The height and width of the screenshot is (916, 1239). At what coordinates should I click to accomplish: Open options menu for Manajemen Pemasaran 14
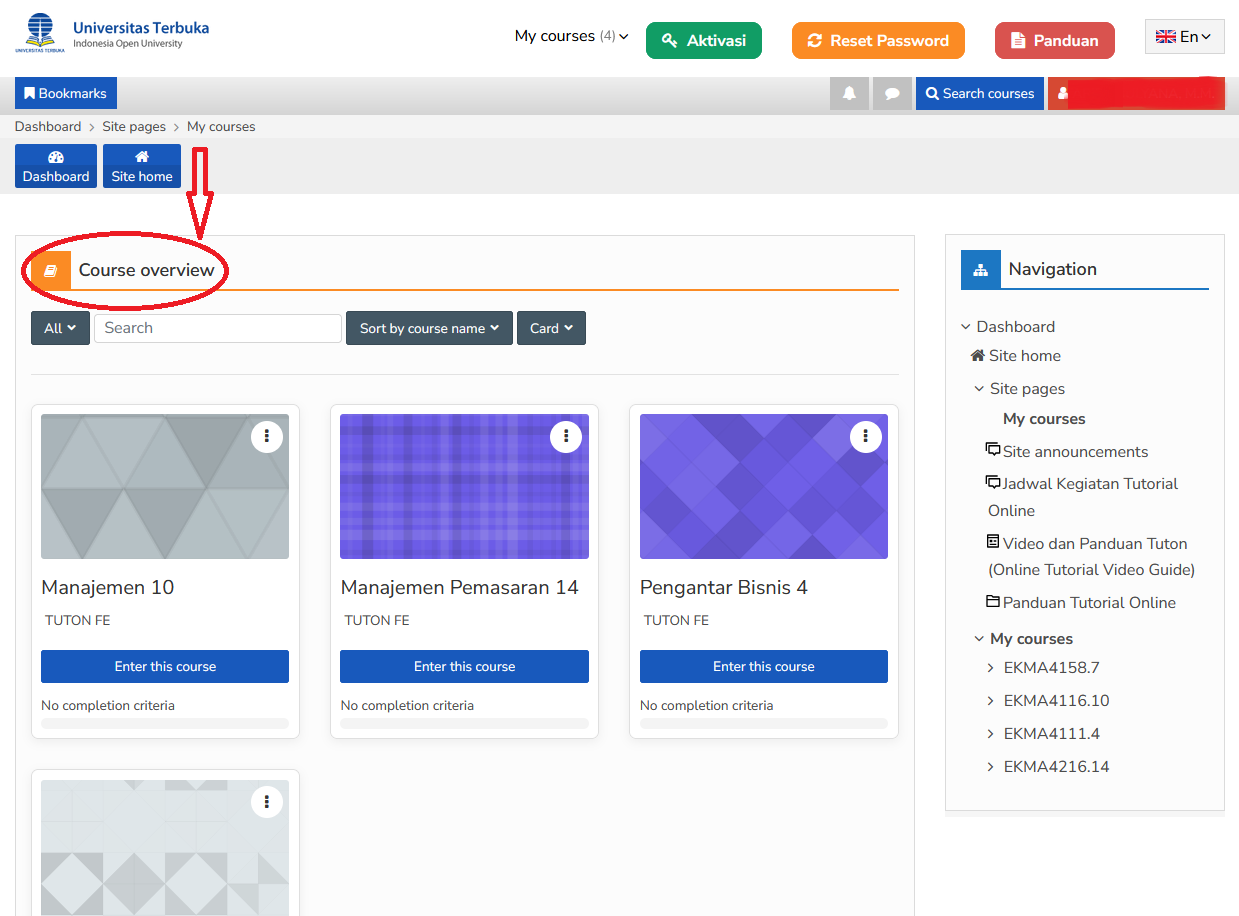[x=566, y=436]
